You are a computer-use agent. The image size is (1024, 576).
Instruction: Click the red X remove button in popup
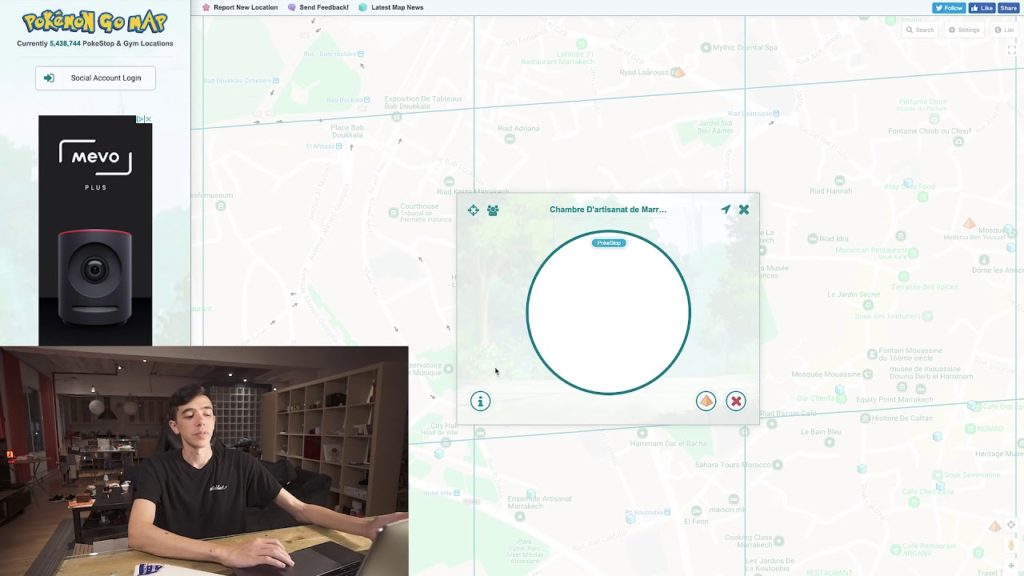tap(736, 401)
